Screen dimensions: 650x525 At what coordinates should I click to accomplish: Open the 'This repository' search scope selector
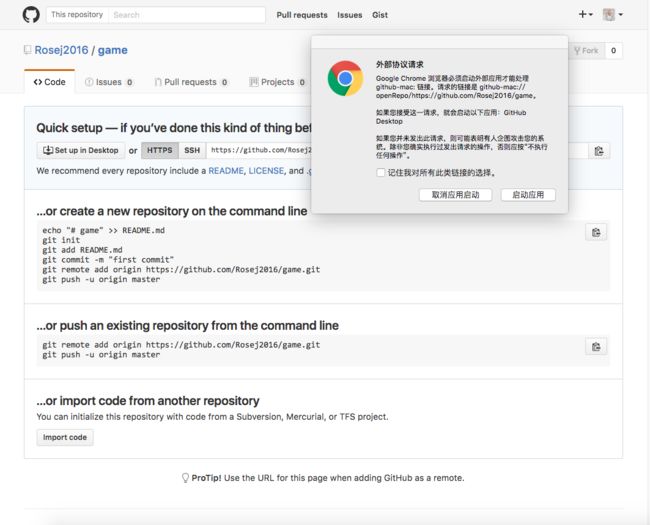(x=77, y=15)
